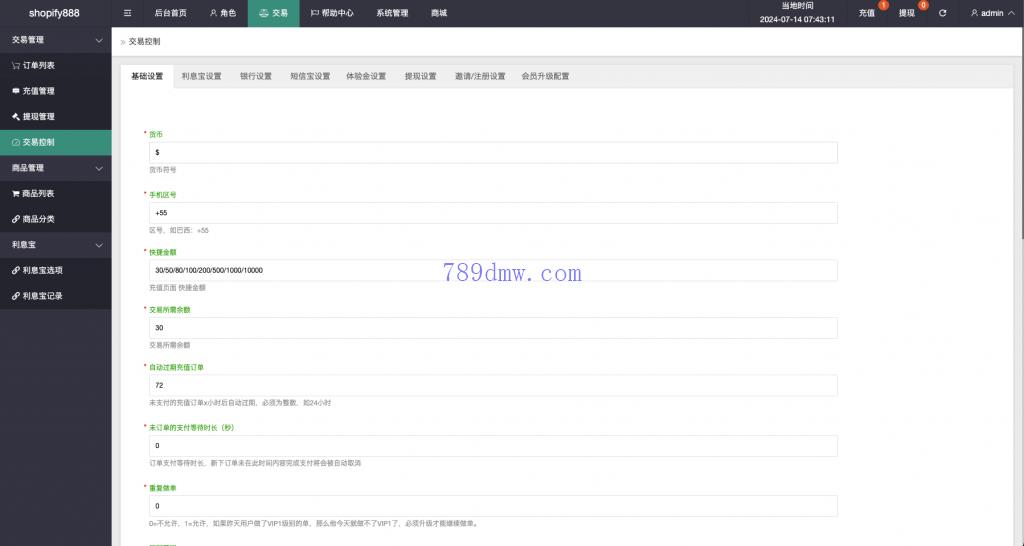Open 充值管理 in the sidebar
1024x546 pixels.
pos(38,91)
